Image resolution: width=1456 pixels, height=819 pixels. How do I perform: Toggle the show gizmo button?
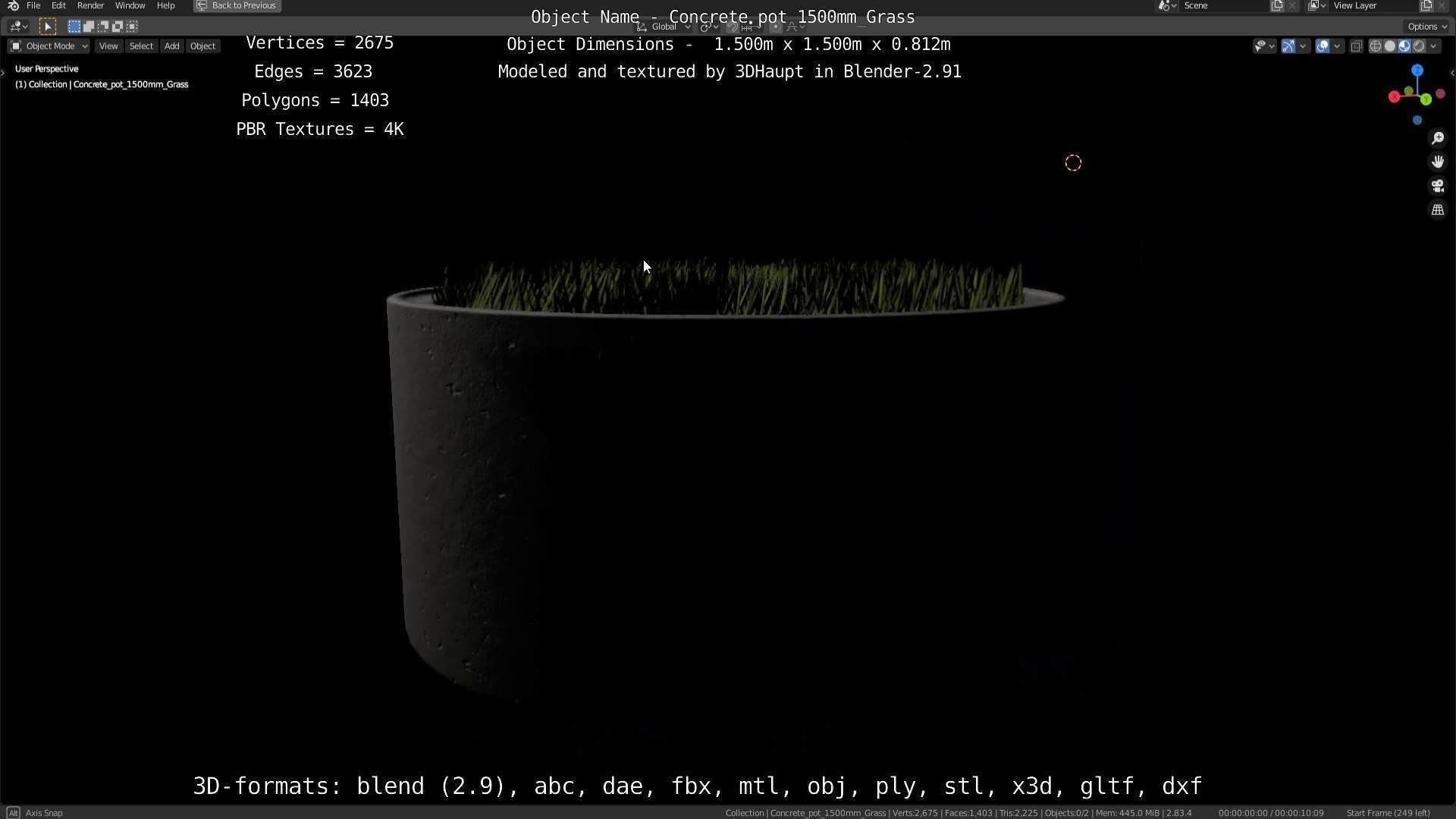click(x=1288, y=46)
